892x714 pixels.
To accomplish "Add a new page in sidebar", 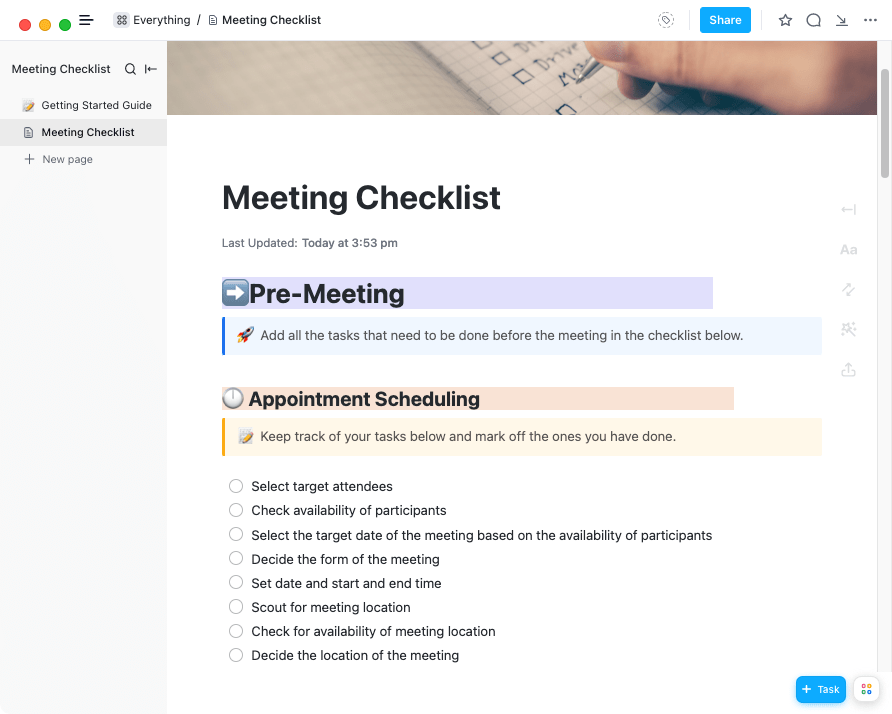I will [x=67, y=159].
